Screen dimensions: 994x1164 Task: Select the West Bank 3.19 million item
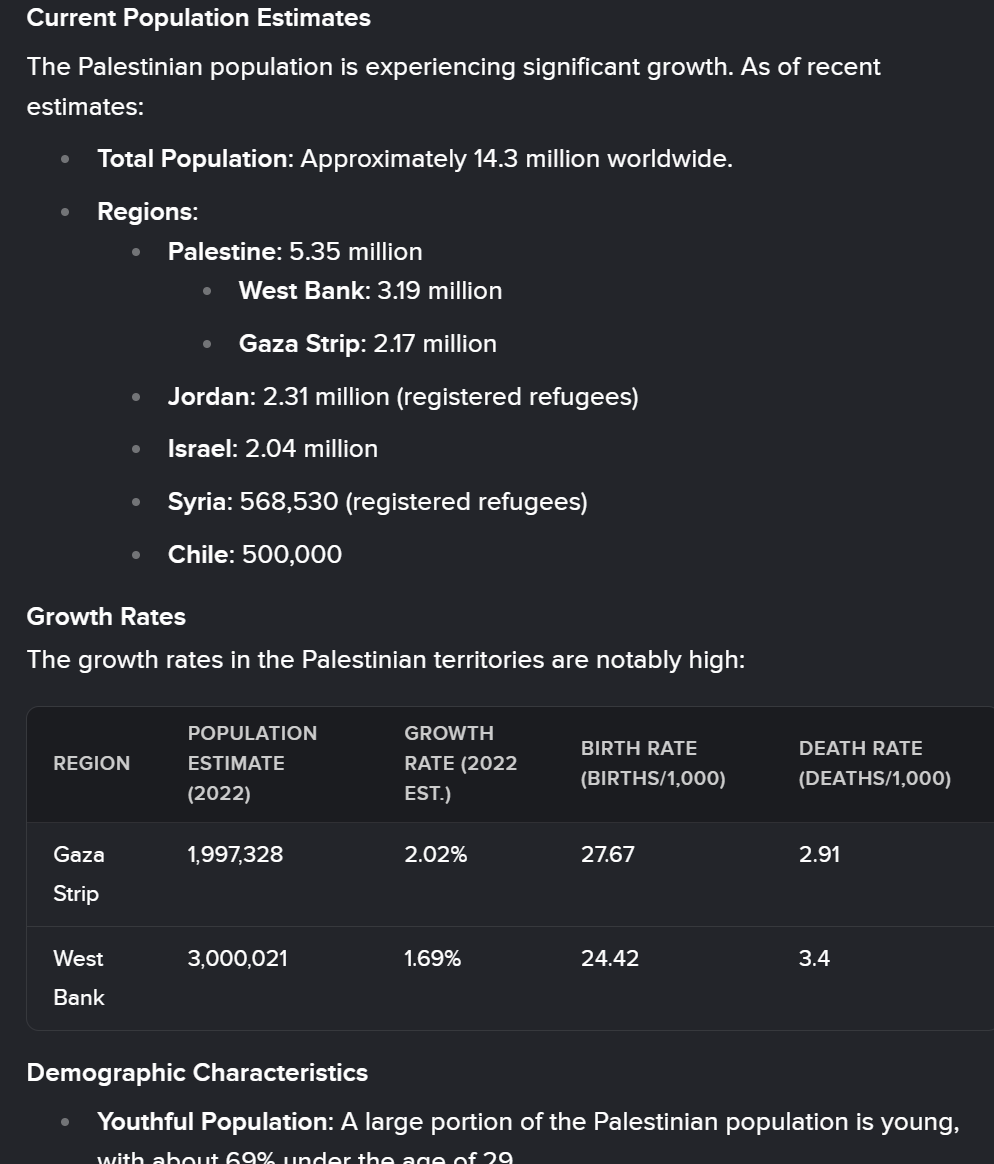tap(370, 291)
